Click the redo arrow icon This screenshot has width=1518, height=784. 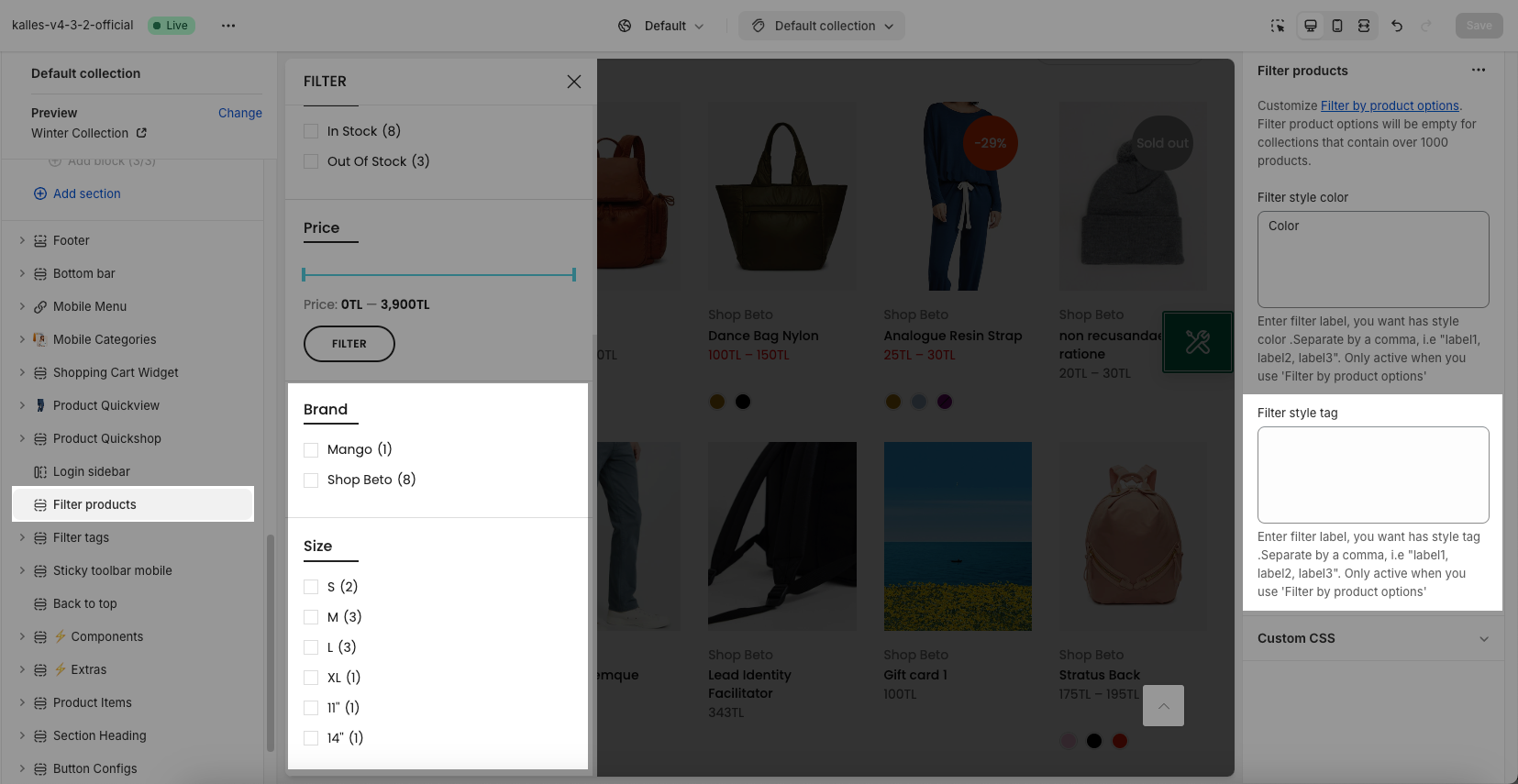[1426, 26]
